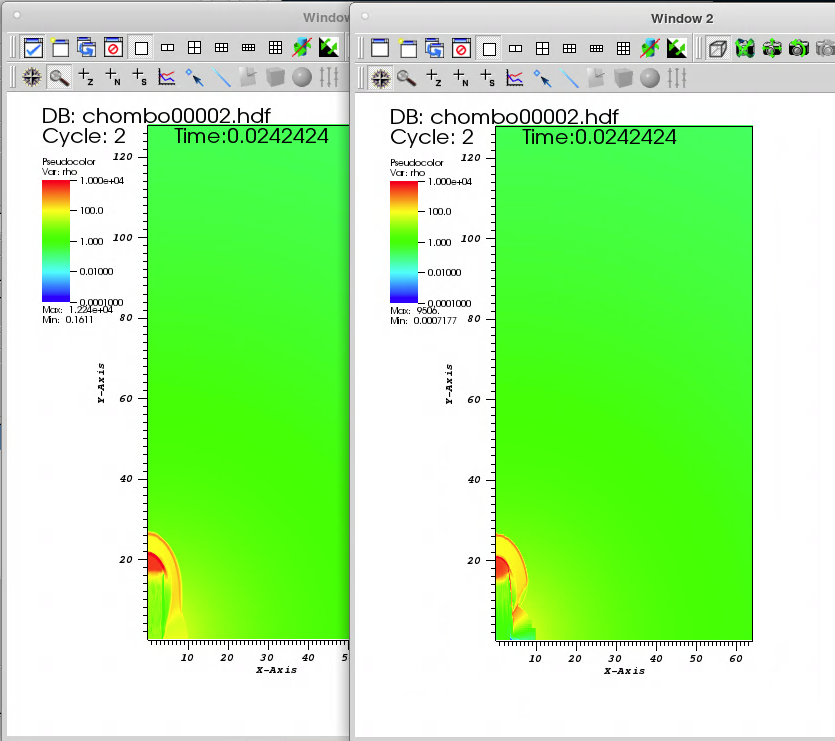This screenshot has height=741, width=835.
Task: Pick the 2x3 layout in Window 2
Action: coord(569,48)
